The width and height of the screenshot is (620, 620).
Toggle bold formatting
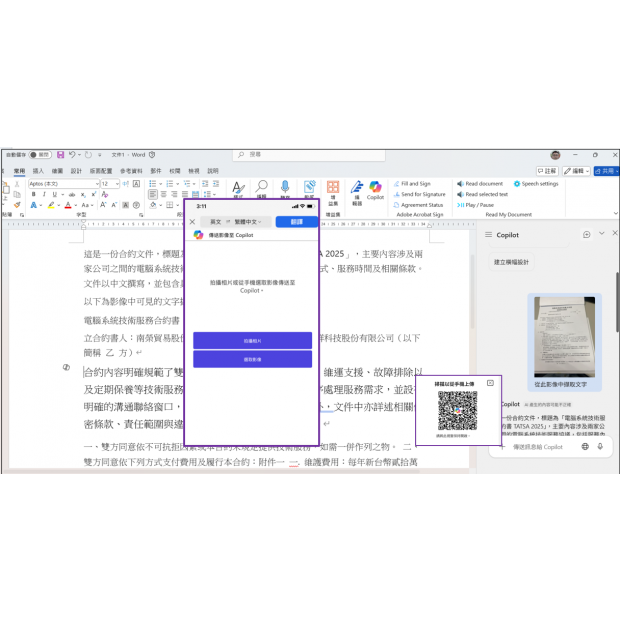[34, 194]
